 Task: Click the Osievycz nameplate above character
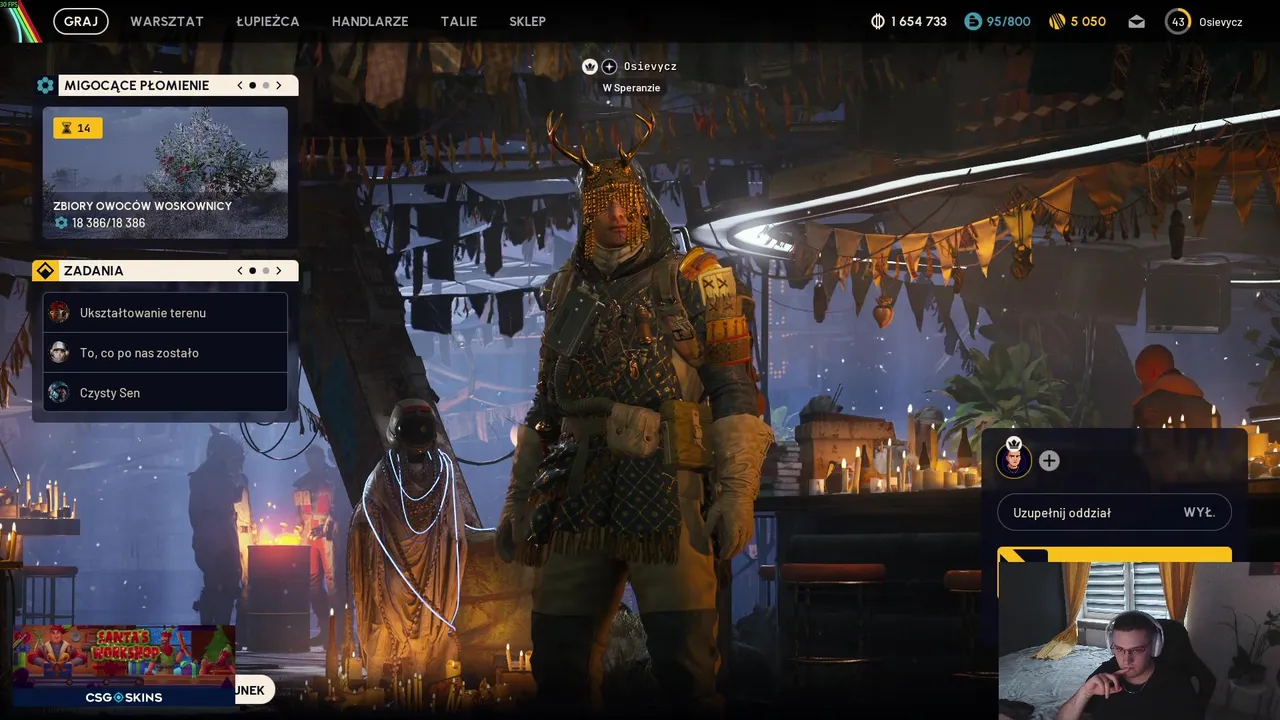coord(650,66)
